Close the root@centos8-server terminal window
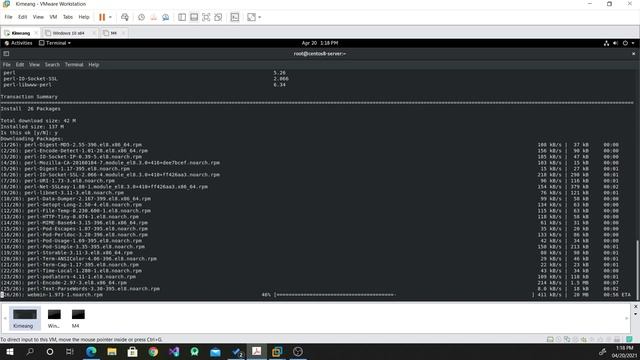This screenshot has height=360, width=640. 633,53
